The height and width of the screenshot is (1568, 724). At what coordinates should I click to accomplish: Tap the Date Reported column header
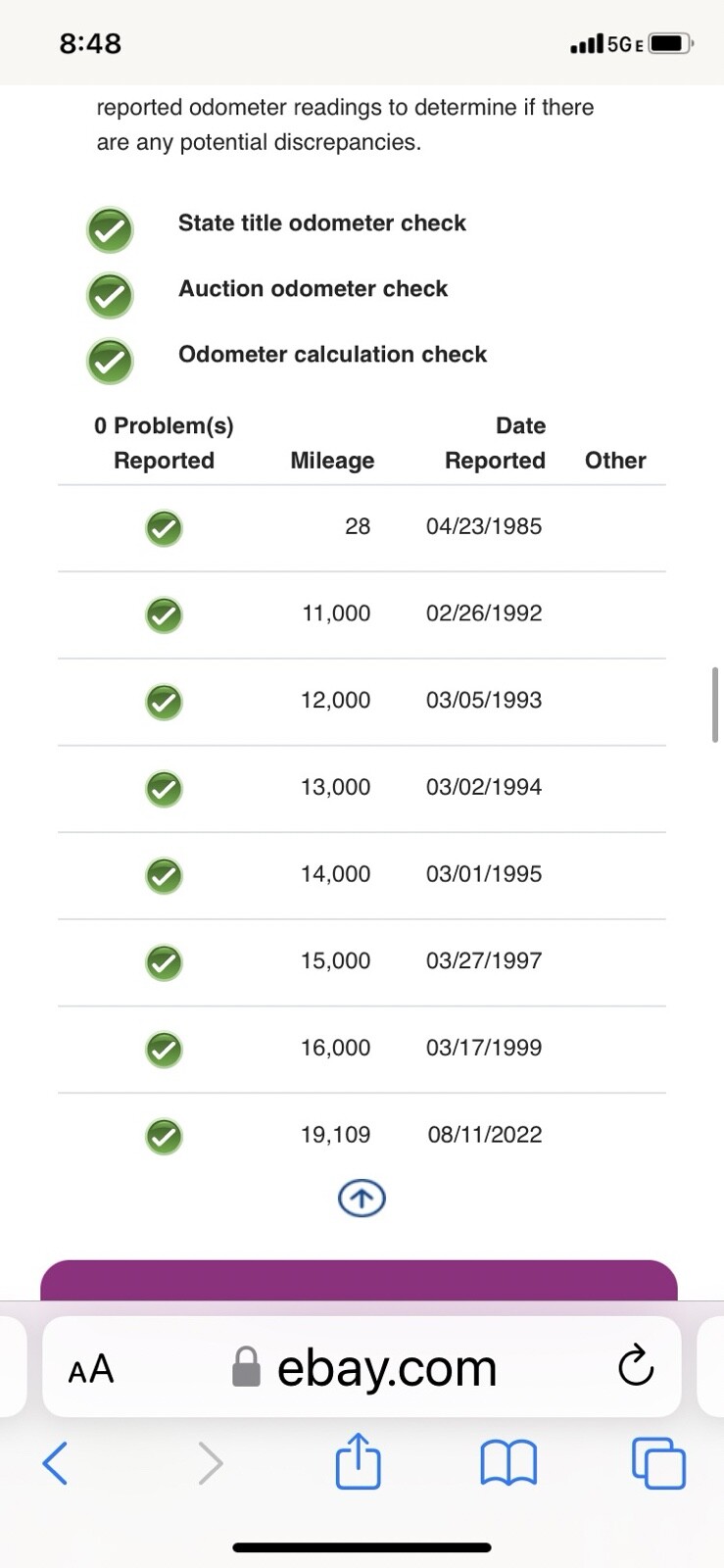click(496, 443)
